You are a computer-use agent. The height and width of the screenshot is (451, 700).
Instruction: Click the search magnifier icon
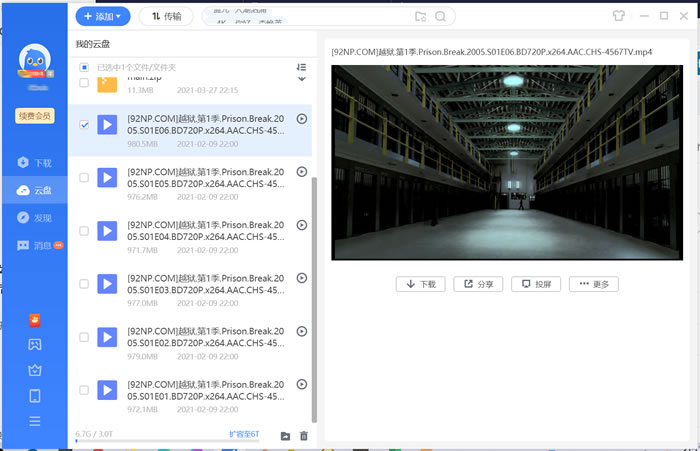pos(440,17)
